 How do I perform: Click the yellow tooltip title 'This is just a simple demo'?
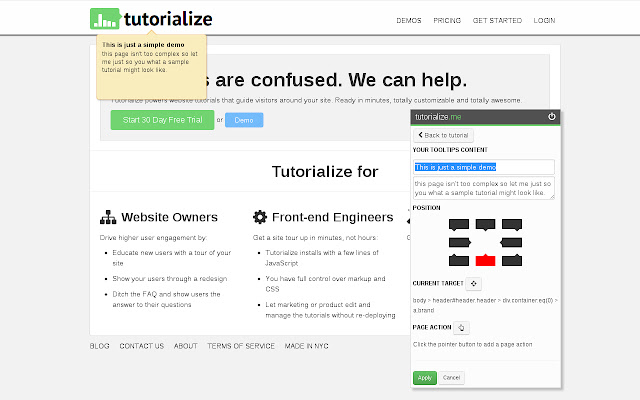point(143,44)
